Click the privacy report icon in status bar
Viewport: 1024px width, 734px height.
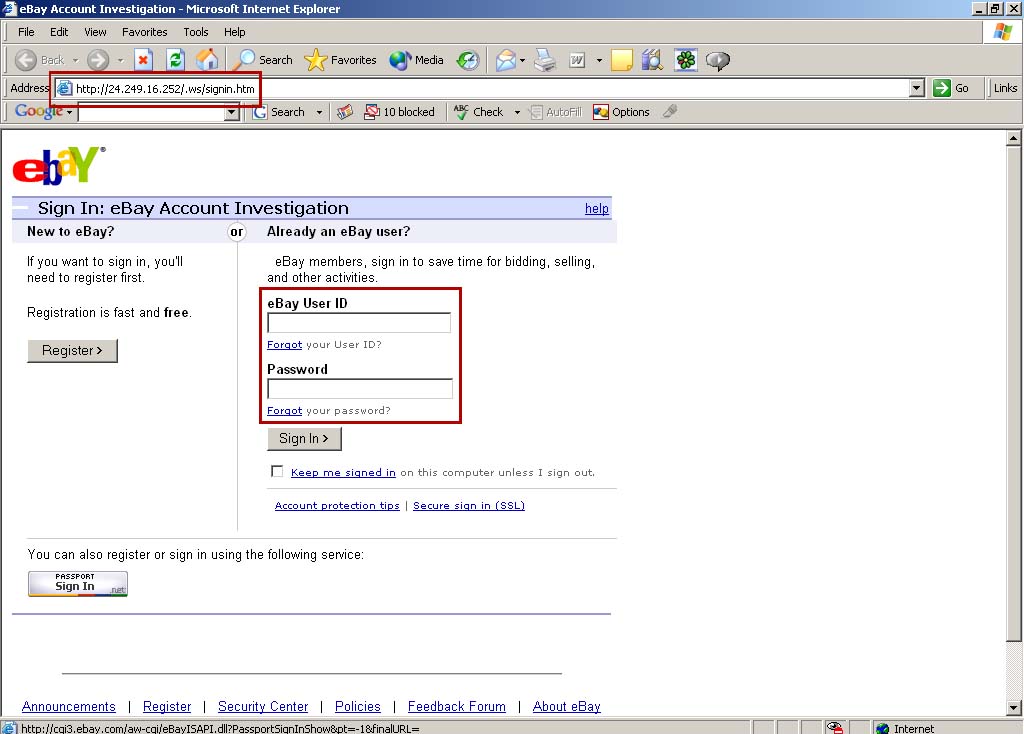pos(835,728)
